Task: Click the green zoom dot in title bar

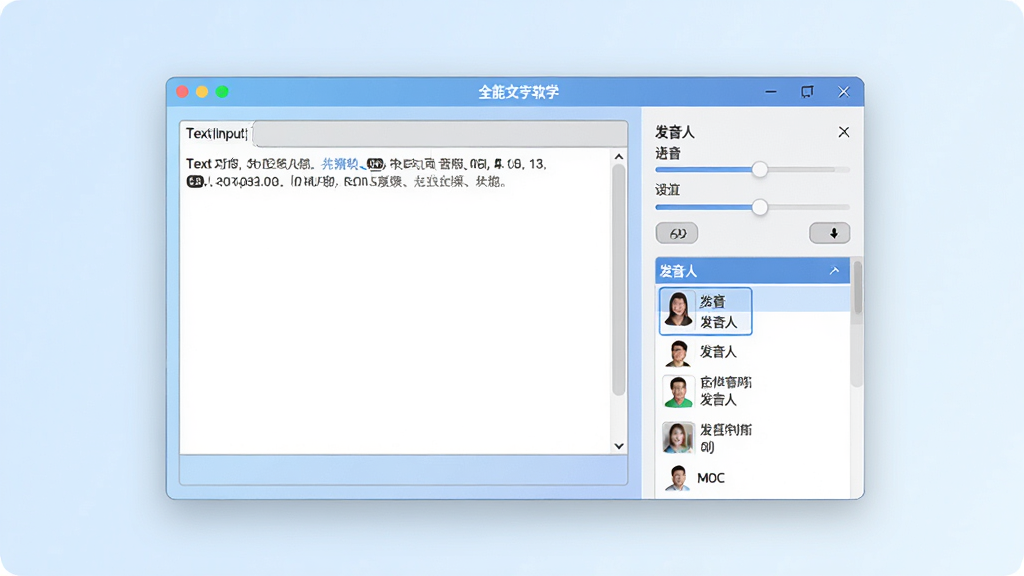Action: [222, 92]
